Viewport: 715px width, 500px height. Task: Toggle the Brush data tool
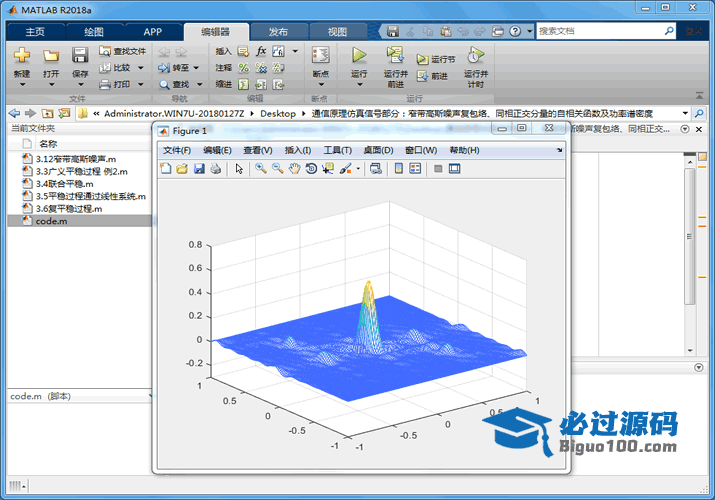(x=346, y=169)
